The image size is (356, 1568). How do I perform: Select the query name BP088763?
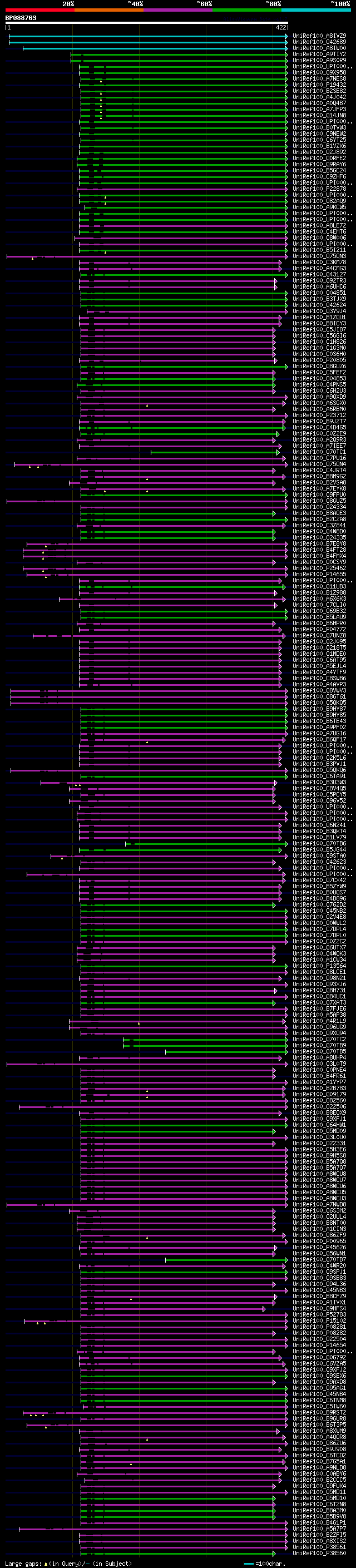coord(21,18)
